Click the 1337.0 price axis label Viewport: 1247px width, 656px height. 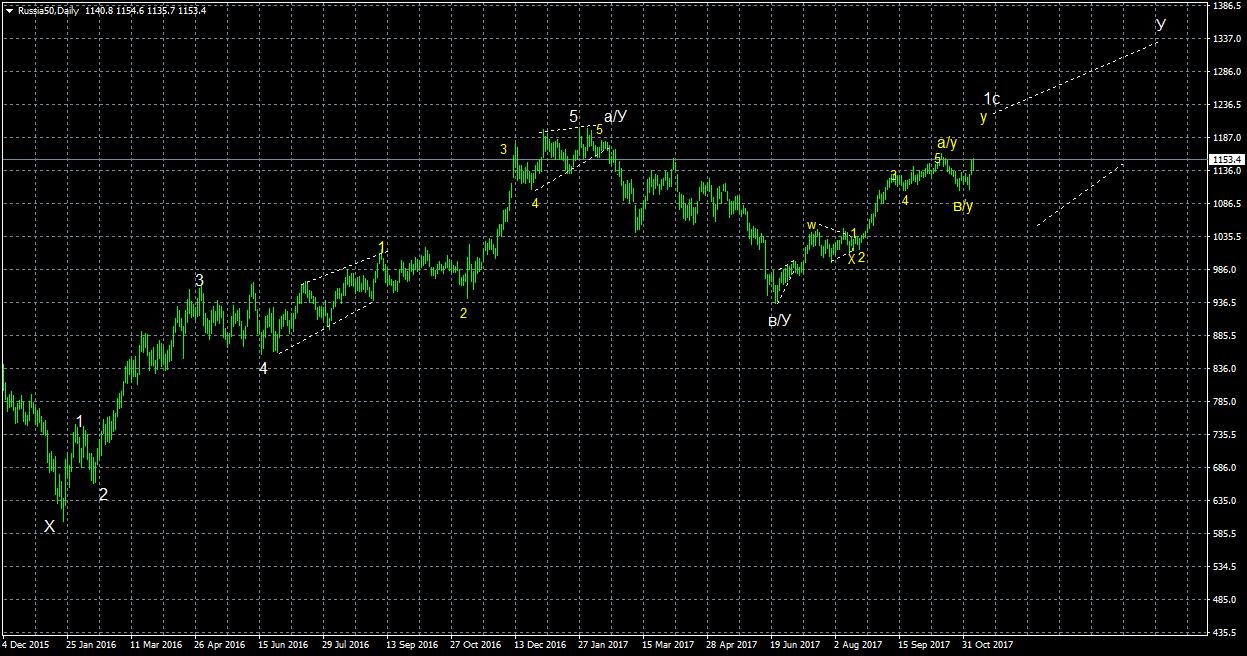[x=1226, y=39]
